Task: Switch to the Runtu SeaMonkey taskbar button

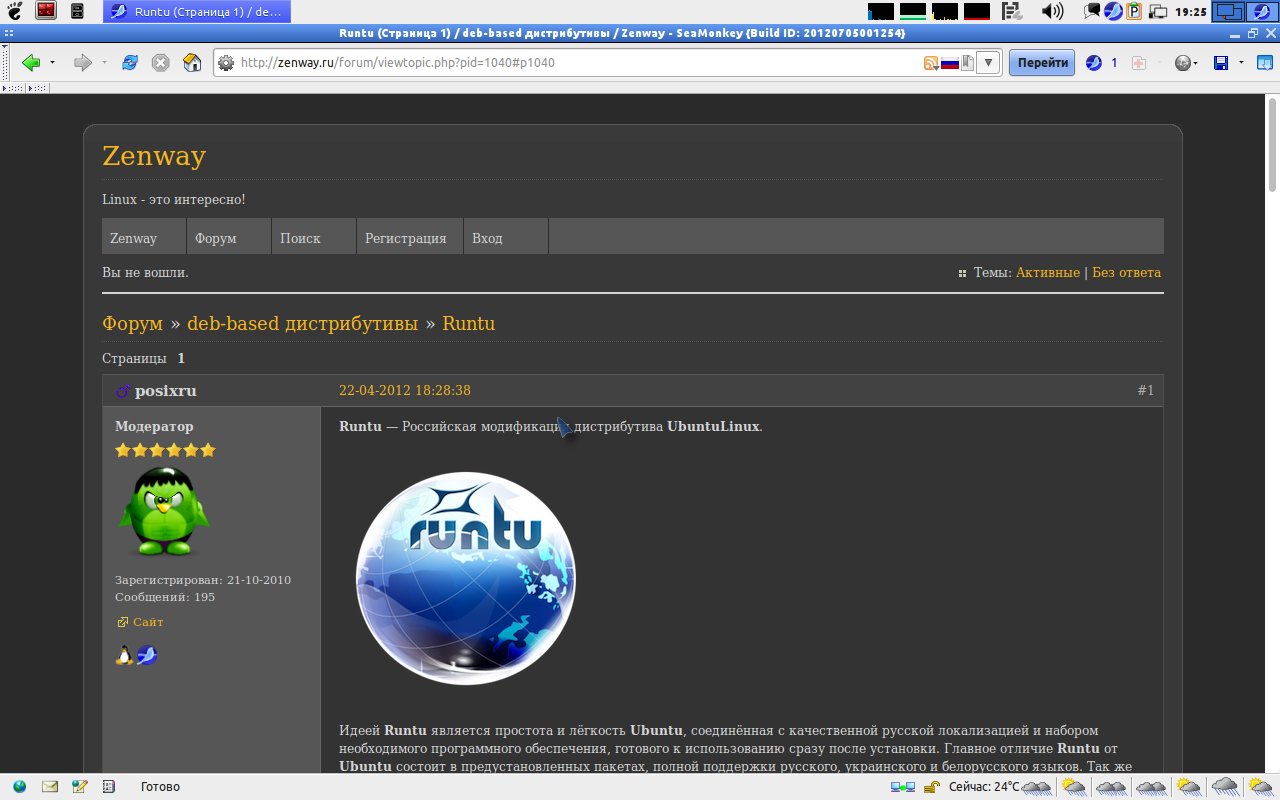Action: point(196,11)
